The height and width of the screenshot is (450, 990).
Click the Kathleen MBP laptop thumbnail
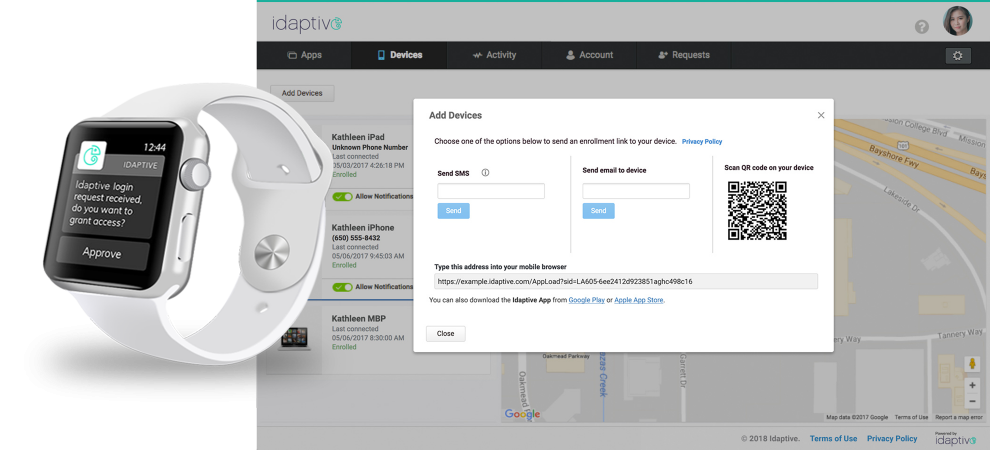click(x=294, y=338)
